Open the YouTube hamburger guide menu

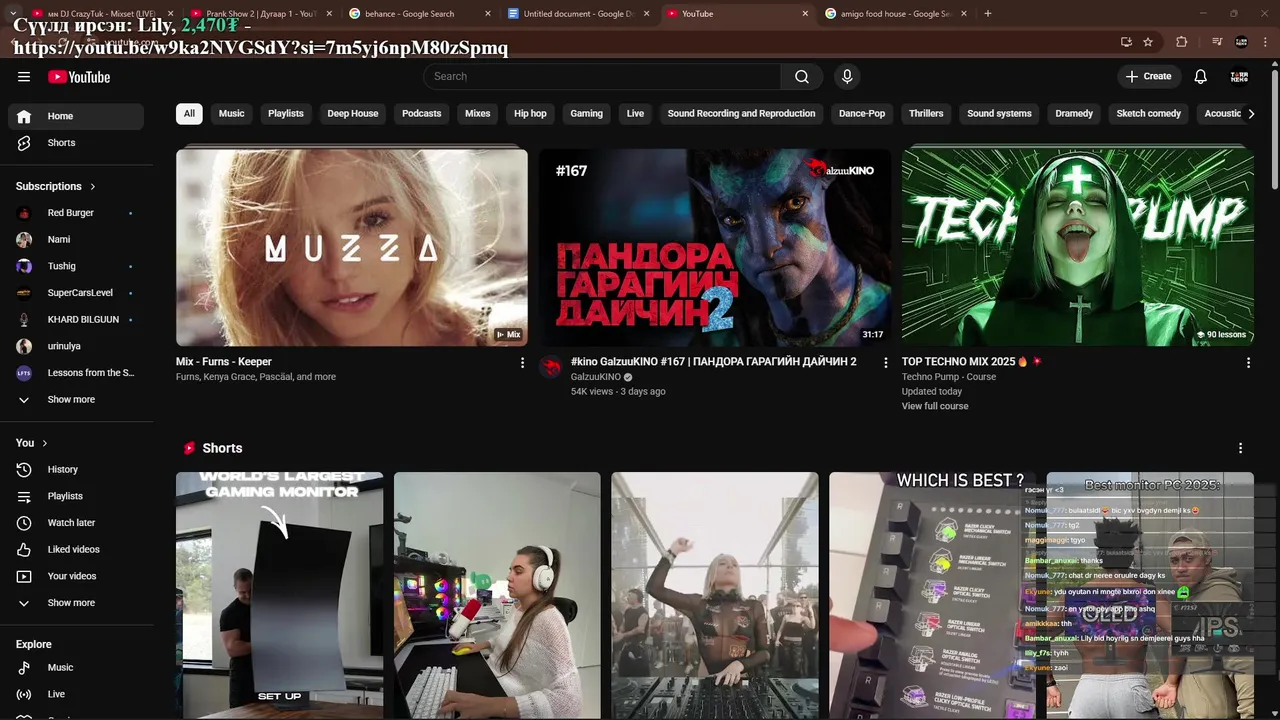click(x=24, y=77)
